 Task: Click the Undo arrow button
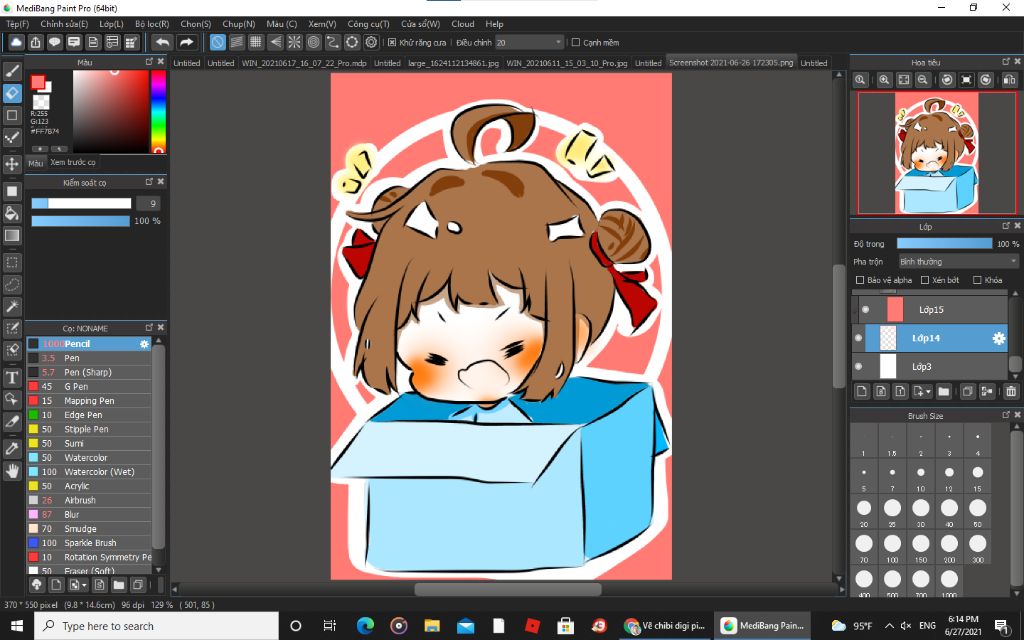[x=163, y=42]
